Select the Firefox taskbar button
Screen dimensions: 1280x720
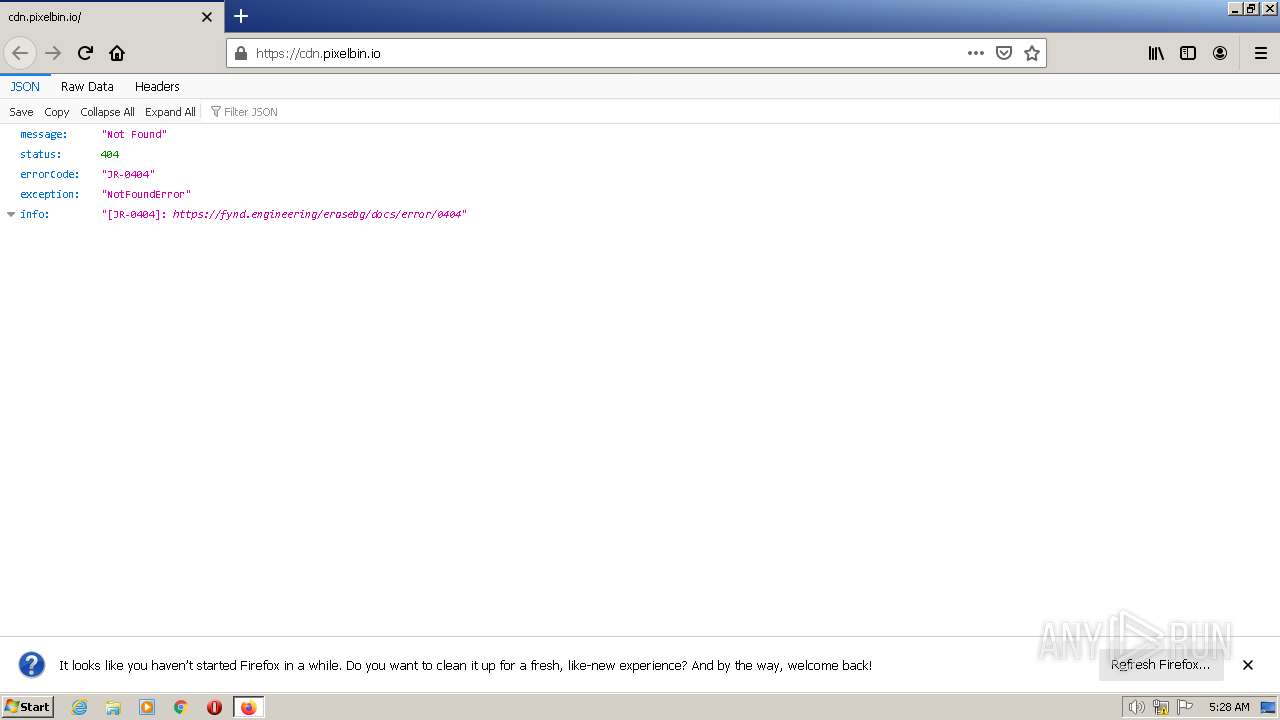coord(248,707)
